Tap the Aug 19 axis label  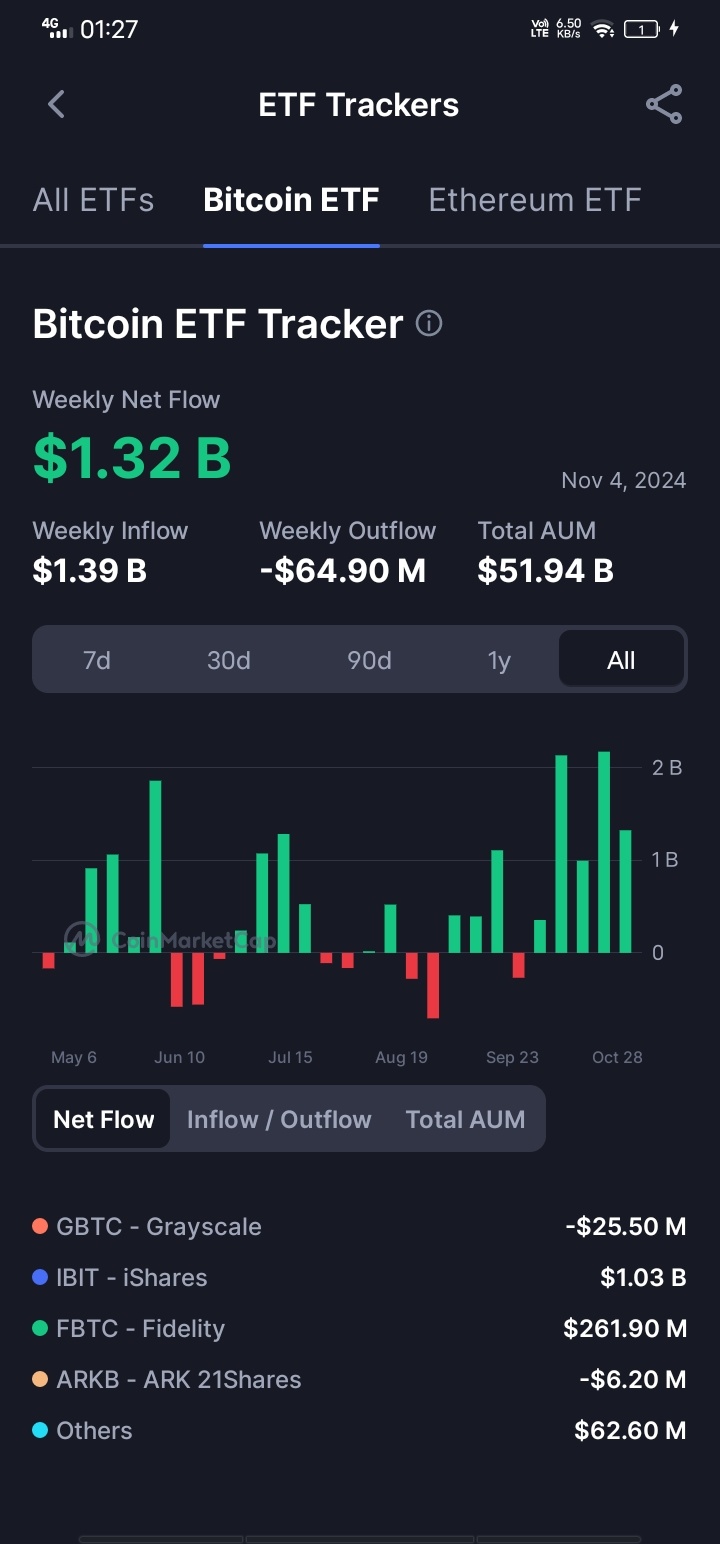[x=401, y=1057]
